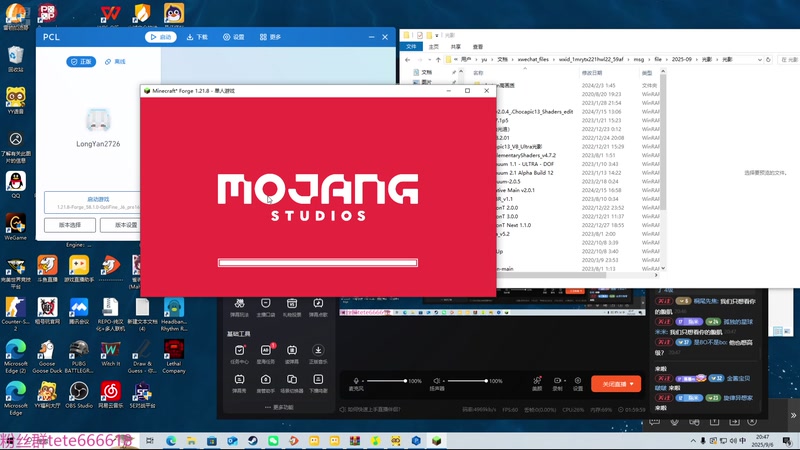800x450 pixels.
Task: Sort by the 名称 column header
Action: (x=478, y=73)
